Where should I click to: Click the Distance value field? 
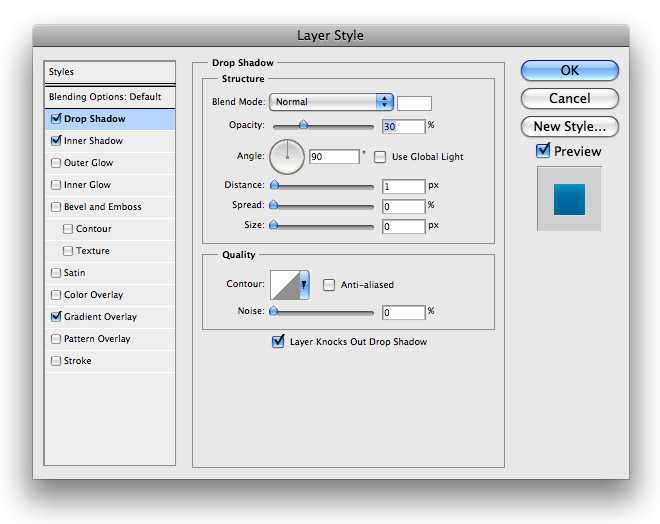pos(404,186)
